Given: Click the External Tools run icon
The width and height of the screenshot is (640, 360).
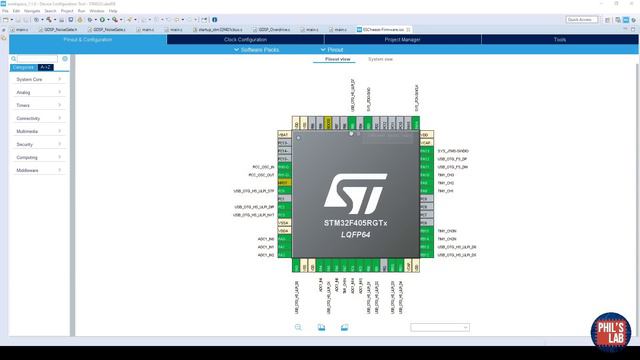Looking at the screenshot, I should [115, 20].
